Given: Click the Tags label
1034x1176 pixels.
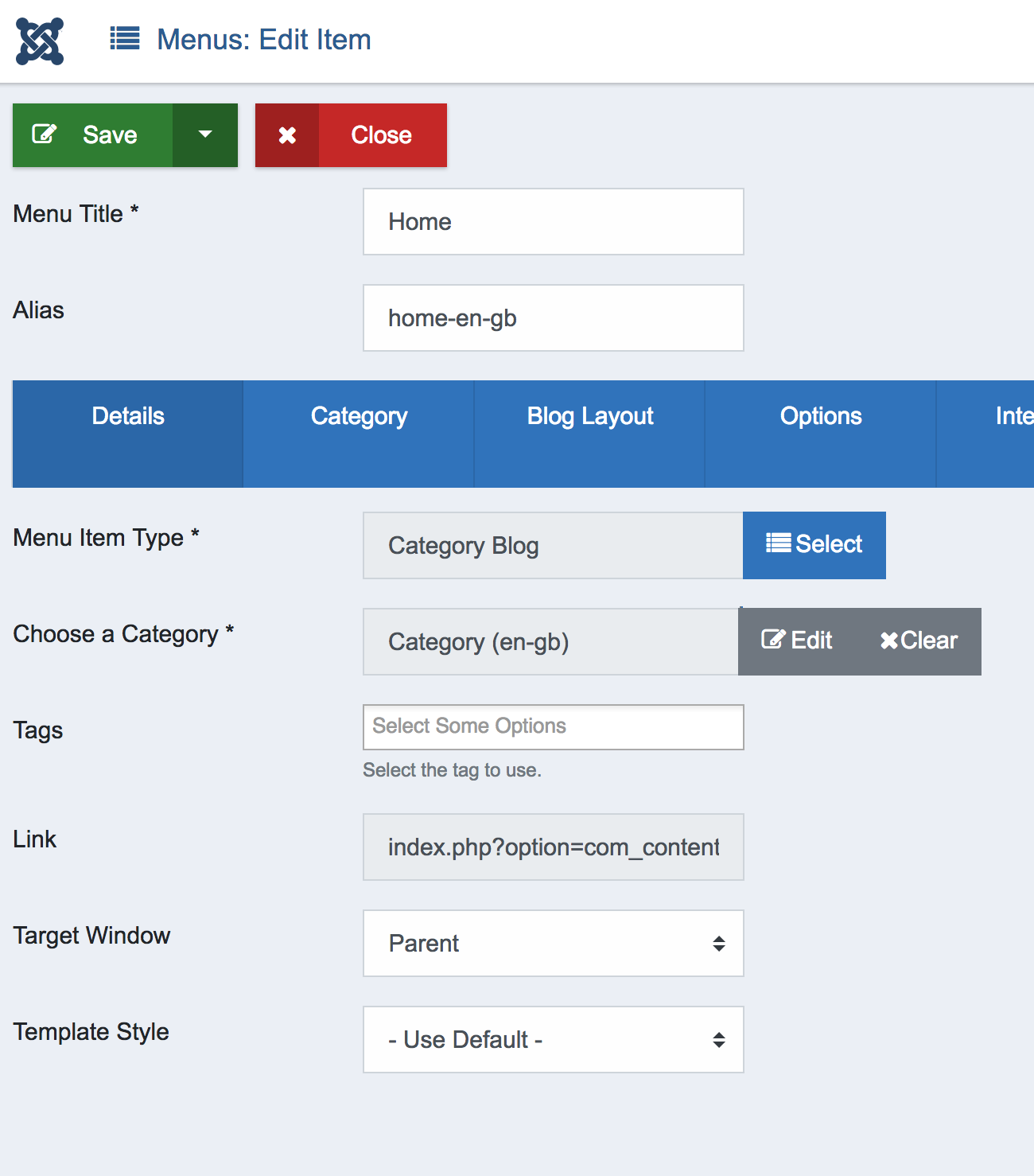Looking at the screenshot, I should [x=38, y=730].
